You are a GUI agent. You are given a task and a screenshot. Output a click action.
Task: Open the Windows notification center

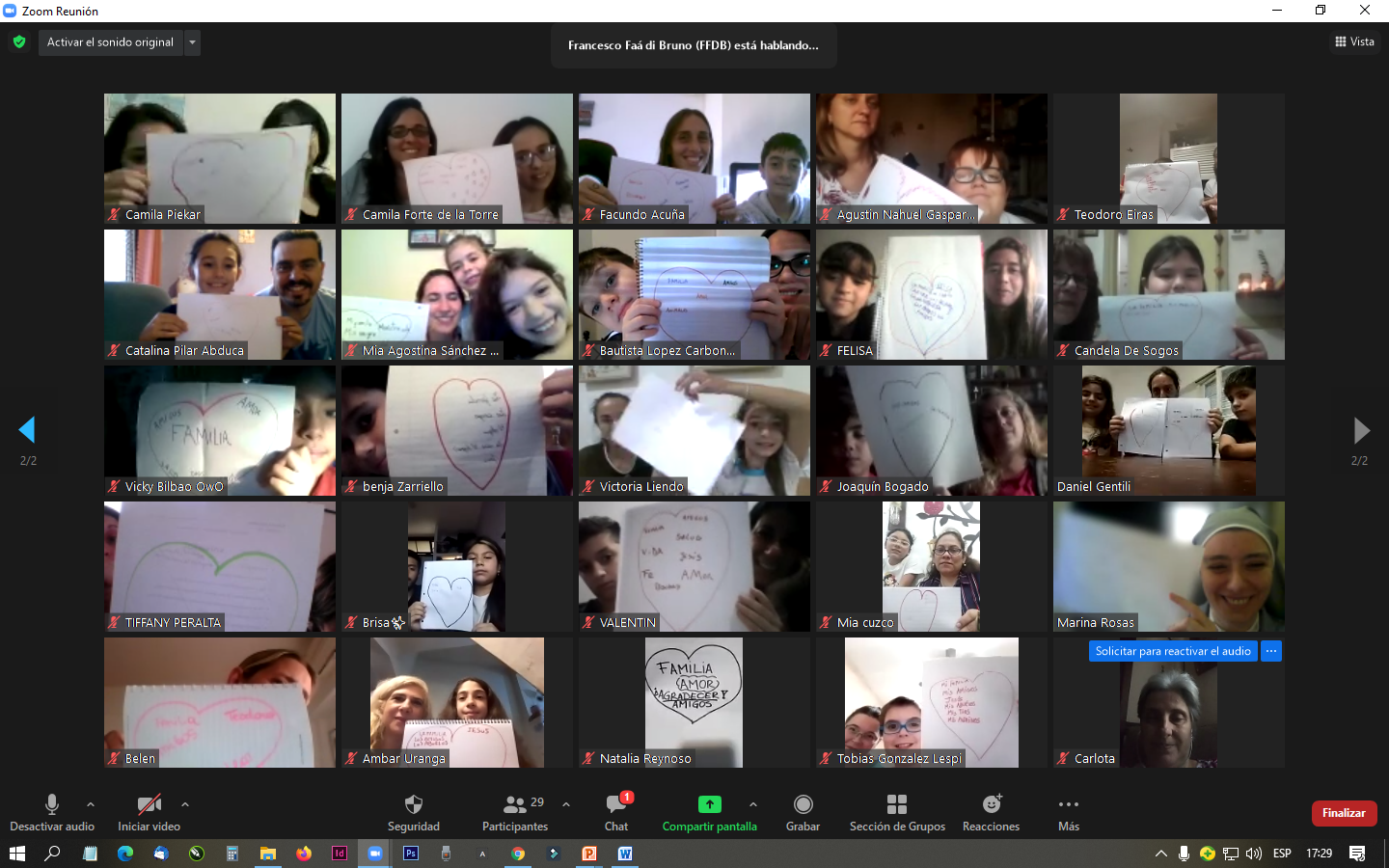click(1357, 854)
